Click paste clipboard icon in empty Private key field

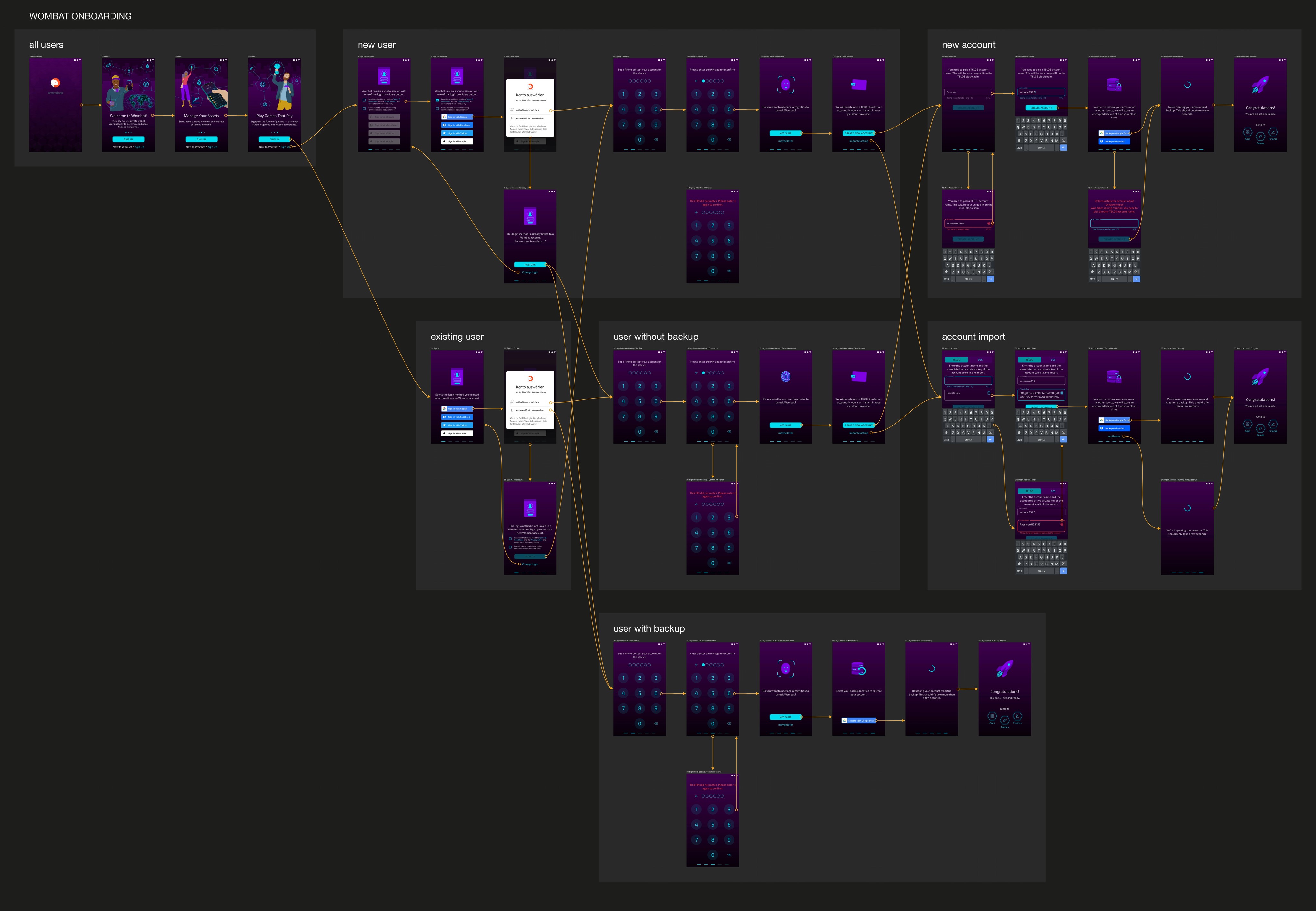[989, 393]
